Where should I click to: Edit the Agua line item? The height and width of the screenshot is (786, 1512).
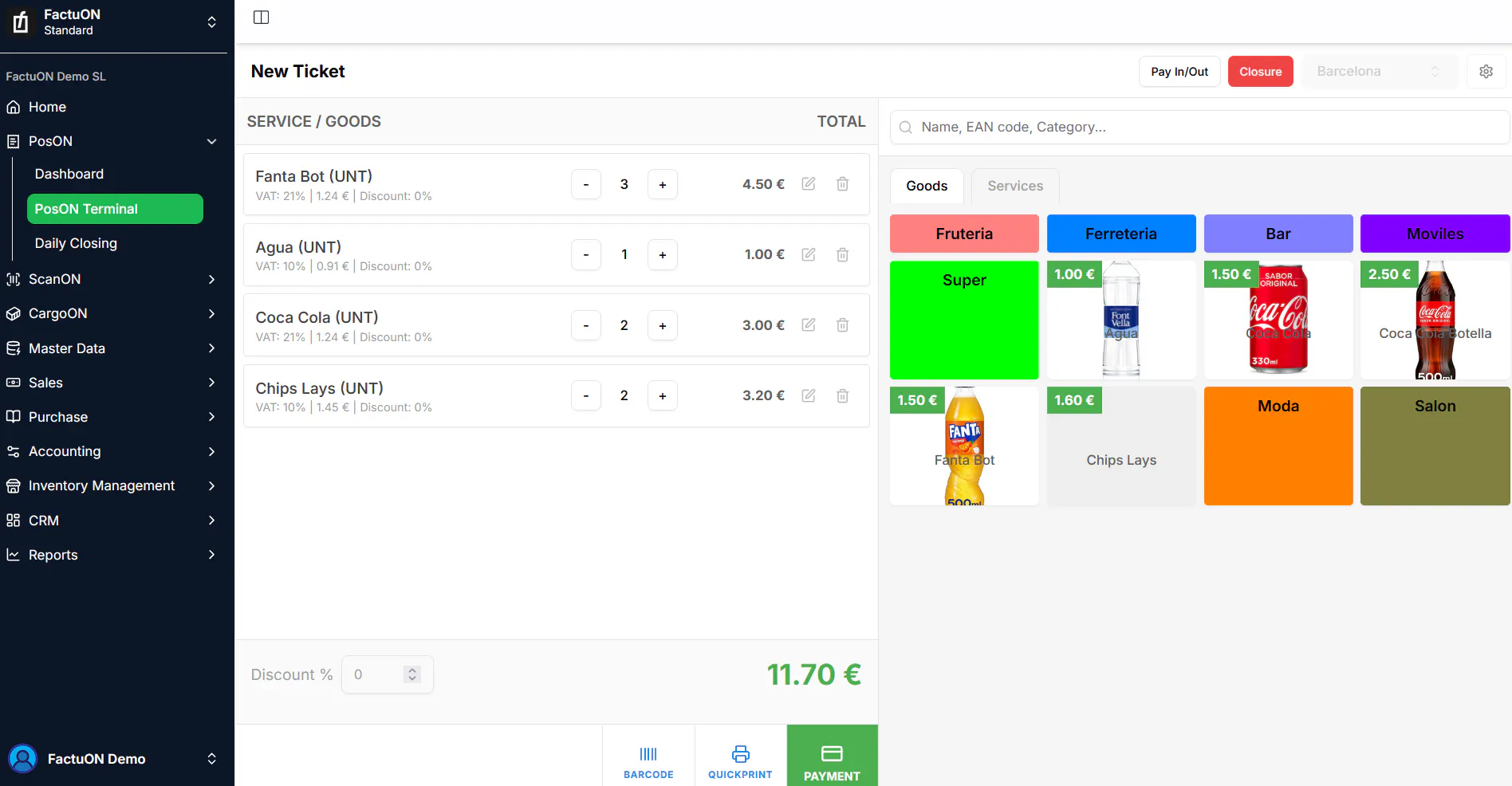point(809,255)
